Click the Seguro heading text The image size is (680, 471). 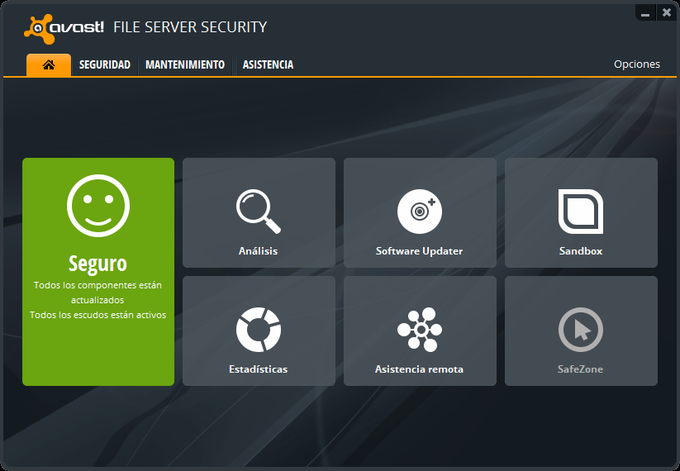(x=98, y=264)
